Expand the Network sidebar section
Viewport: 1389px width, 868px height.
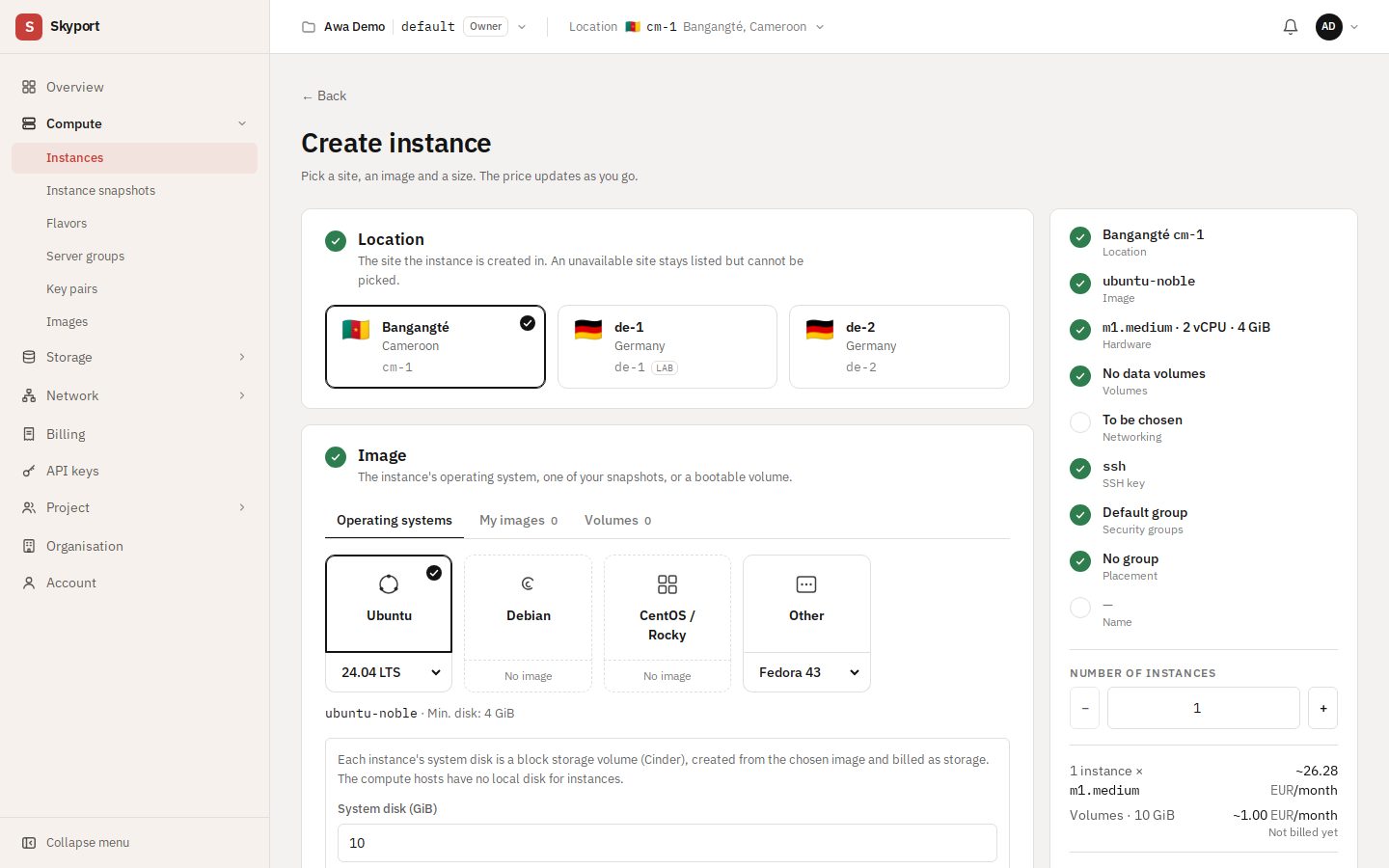242,395
